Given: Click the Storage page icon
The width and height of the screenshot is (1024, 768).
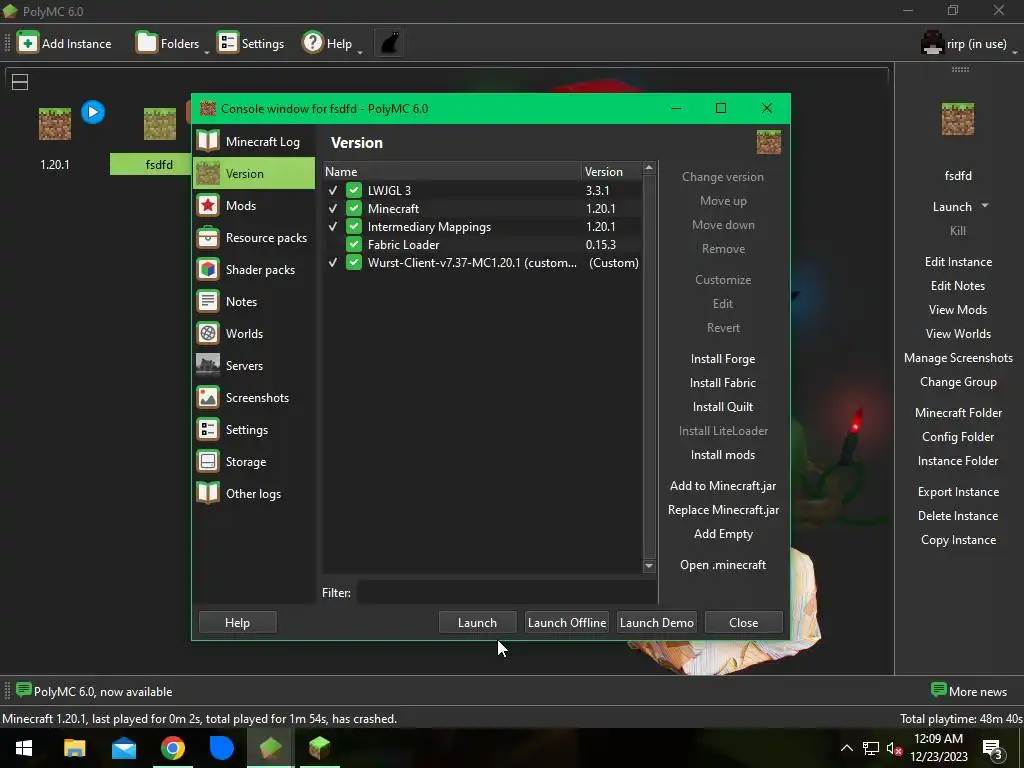Looking at the screenshot, I should (x=208, y=462).
